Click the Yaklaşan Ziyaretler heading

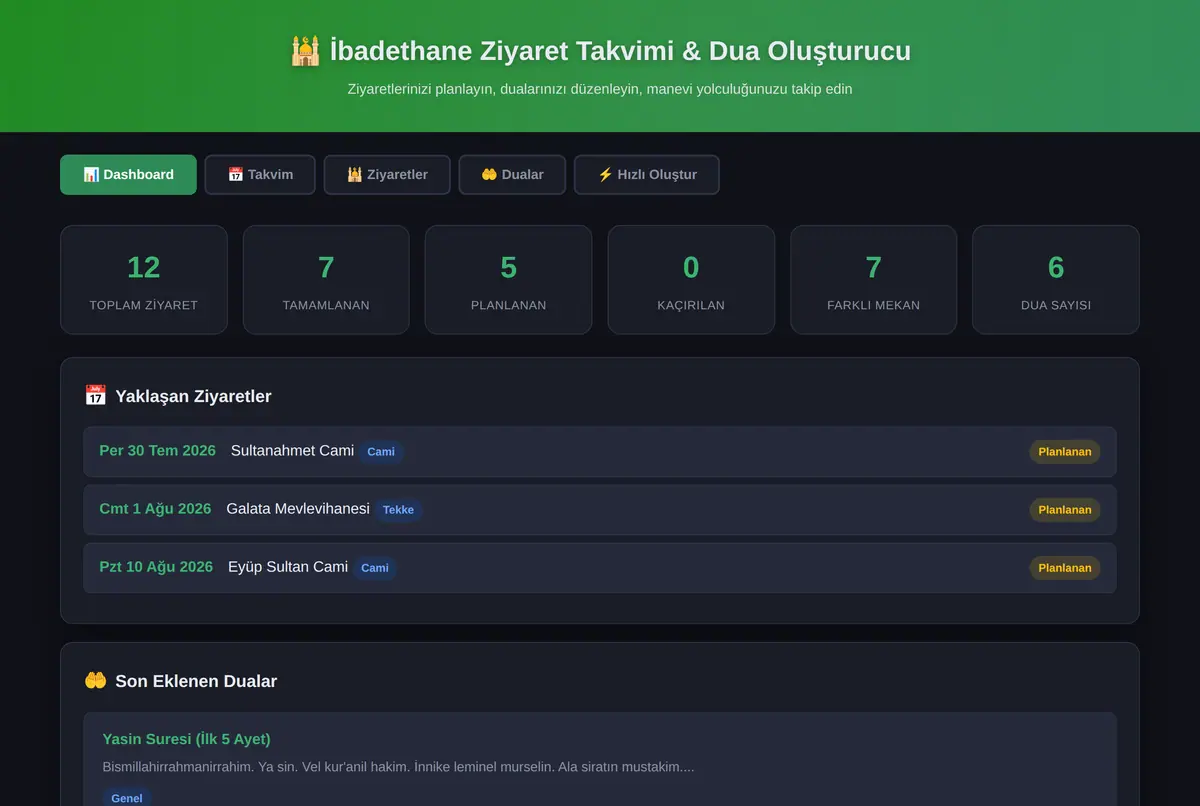click(x=193, y=396)
